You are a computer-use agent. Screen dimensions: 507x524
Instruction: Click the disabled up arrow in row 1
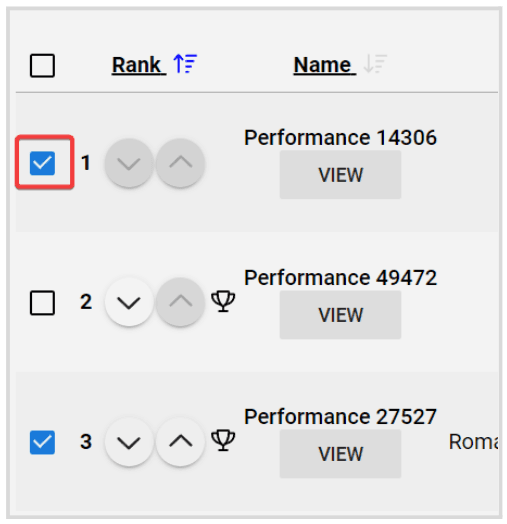click(x=180, y=163)
